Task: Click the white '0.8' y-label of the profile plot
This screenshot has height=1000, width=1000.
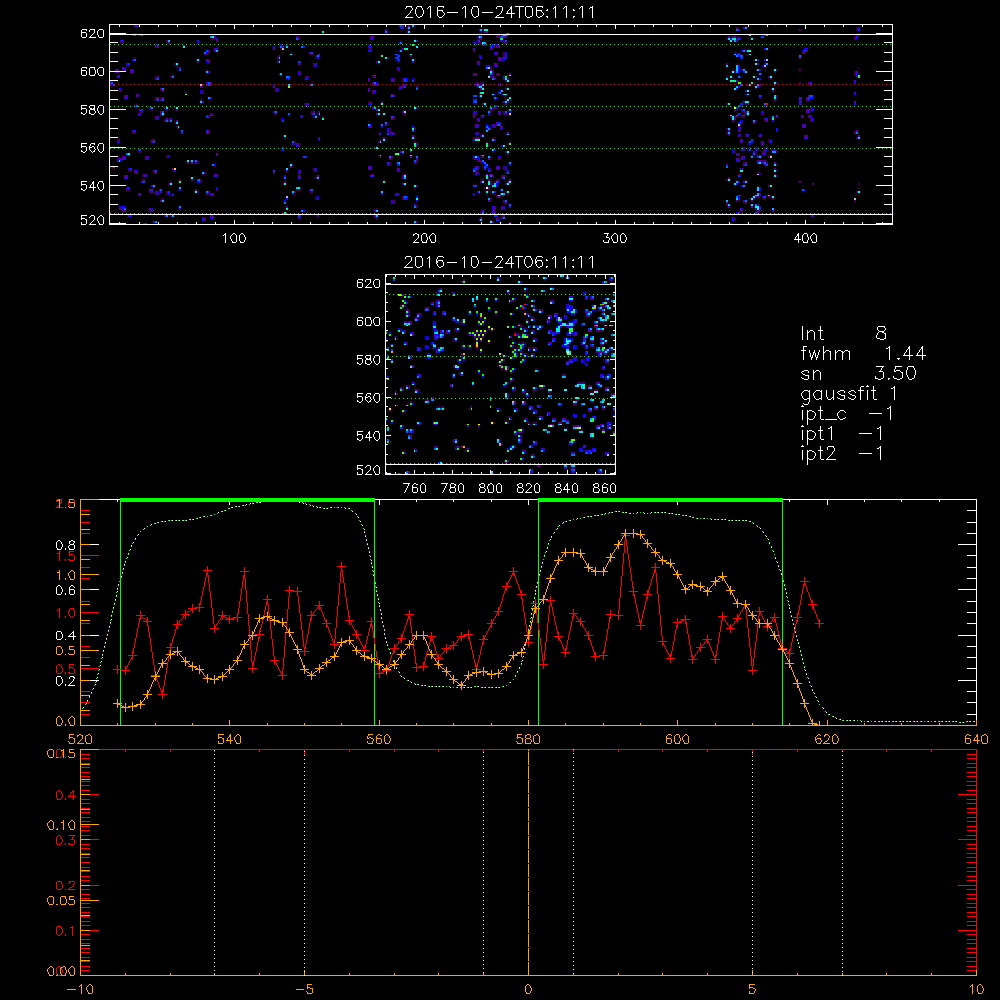Action: click(x=66, y=545)
